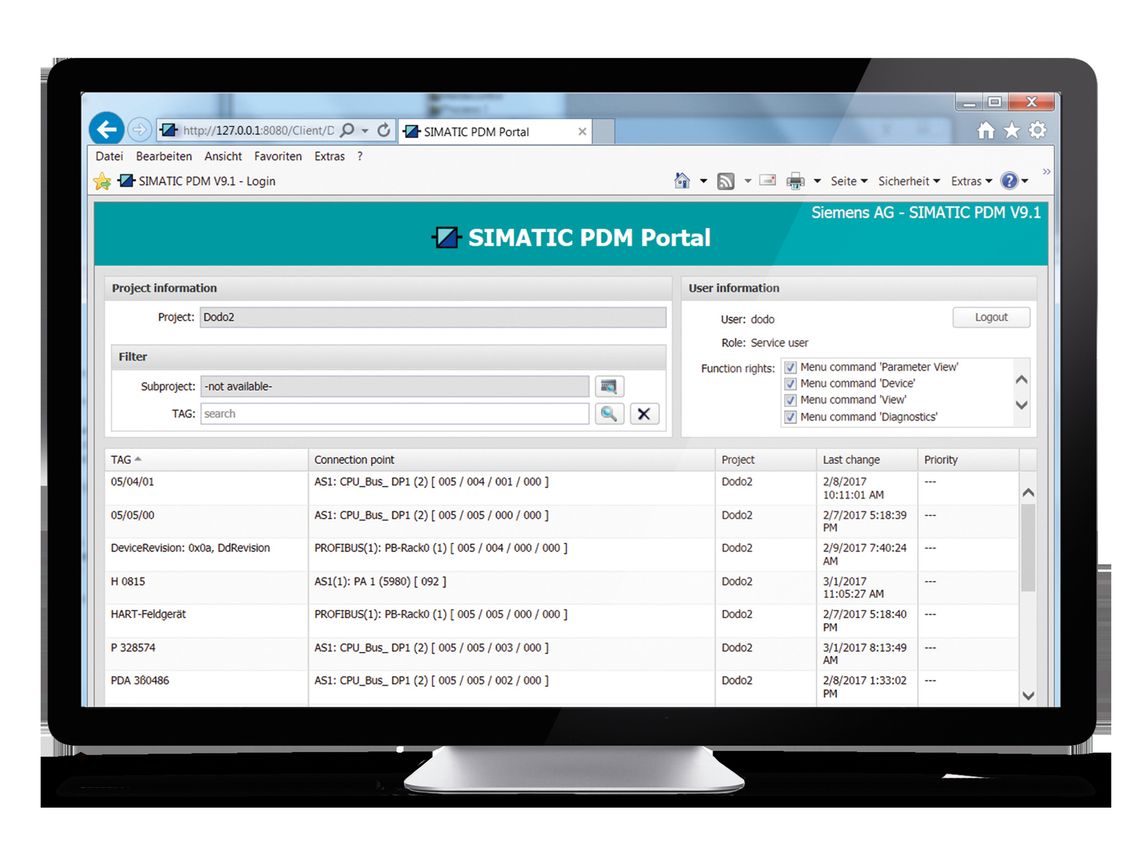Click the SIMATIC PDM V9.1 - Login favorite
Screen dimensions: 1125x844
(x=197, y=181)
